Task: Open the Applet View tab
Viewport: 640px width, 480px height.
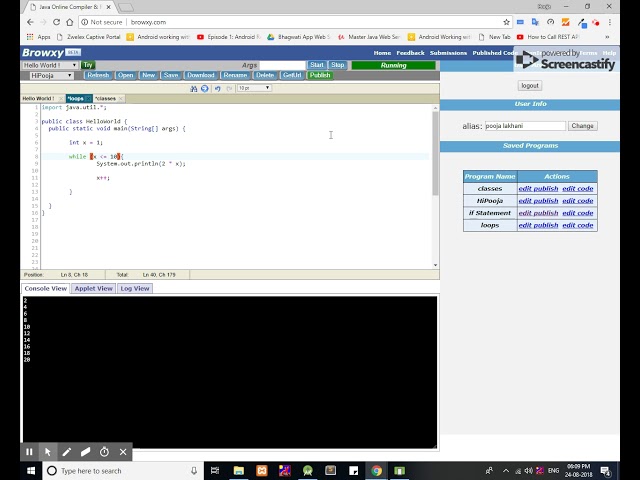Action: tap(93, 289)
